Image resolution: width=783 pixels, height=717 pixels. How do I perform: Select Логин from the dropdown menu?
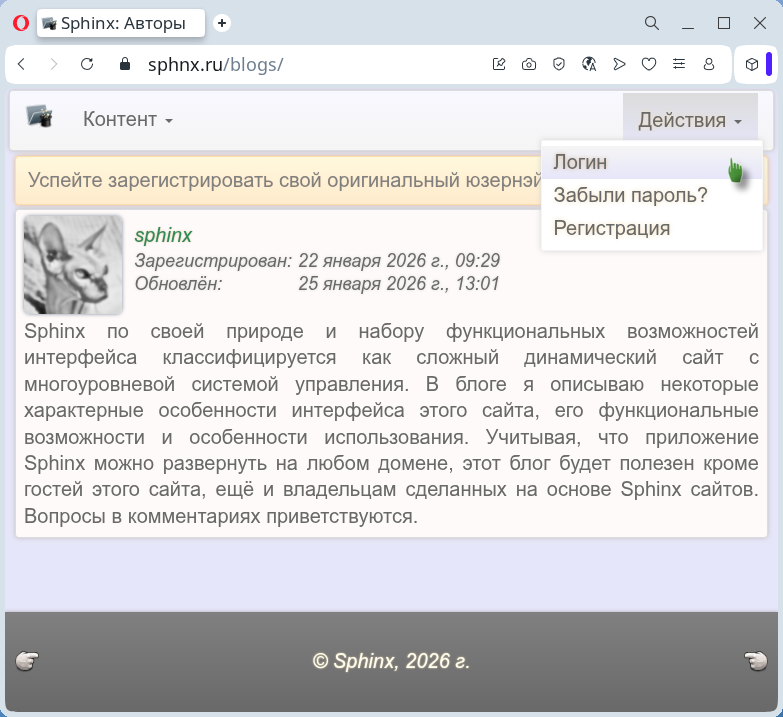[581, 162]
